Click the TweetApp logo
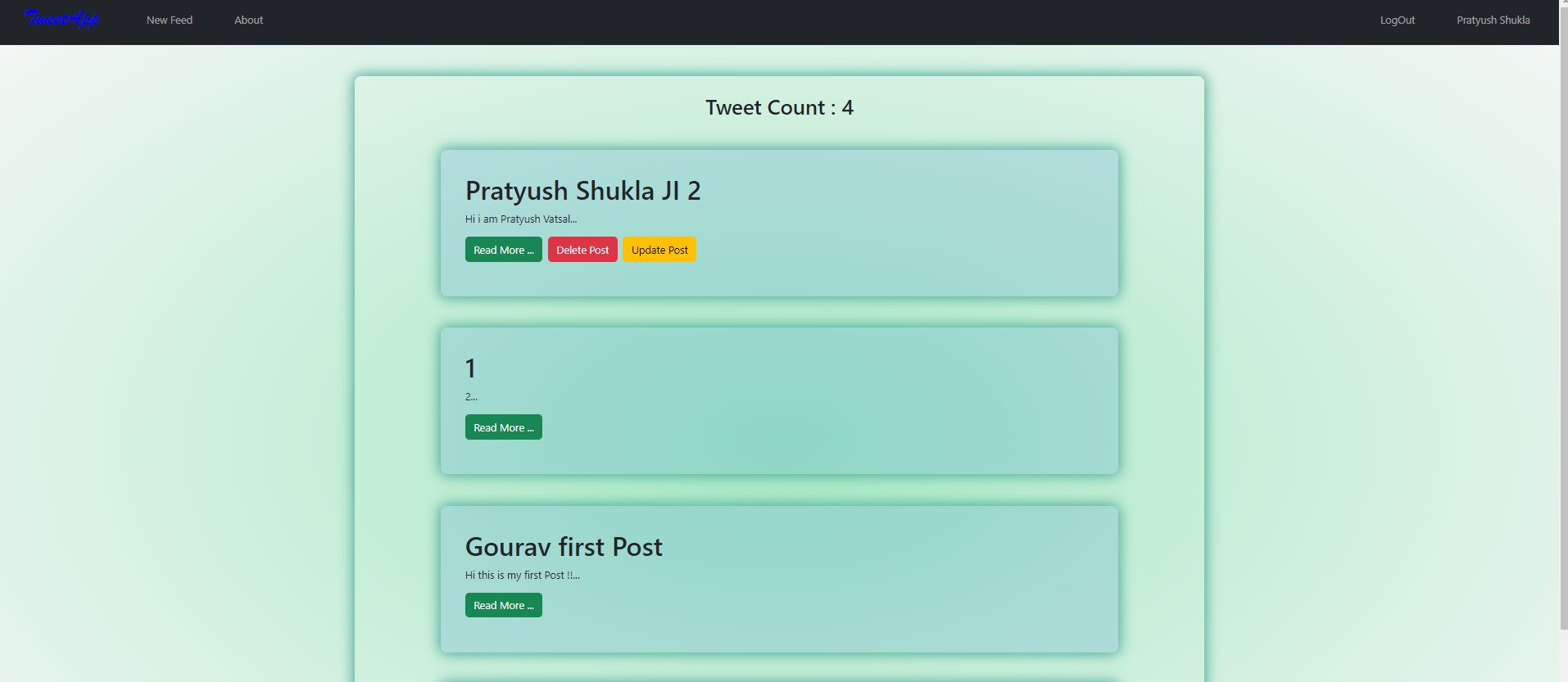The width and height of the screenshot is (1568, 682). coord(62,19)
